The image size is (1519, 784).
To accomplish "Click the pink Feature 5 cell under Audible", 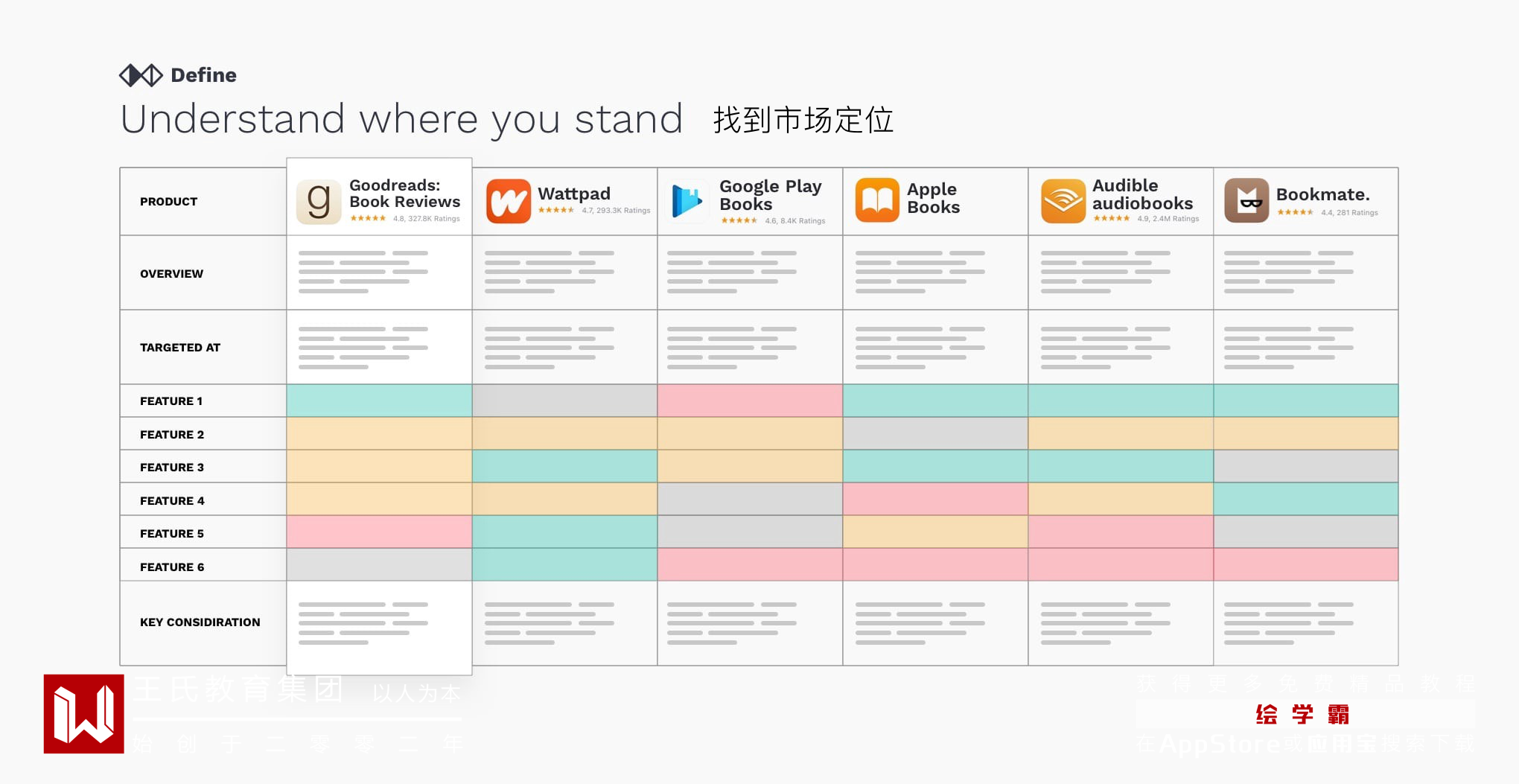I will tap(1121, 532).
